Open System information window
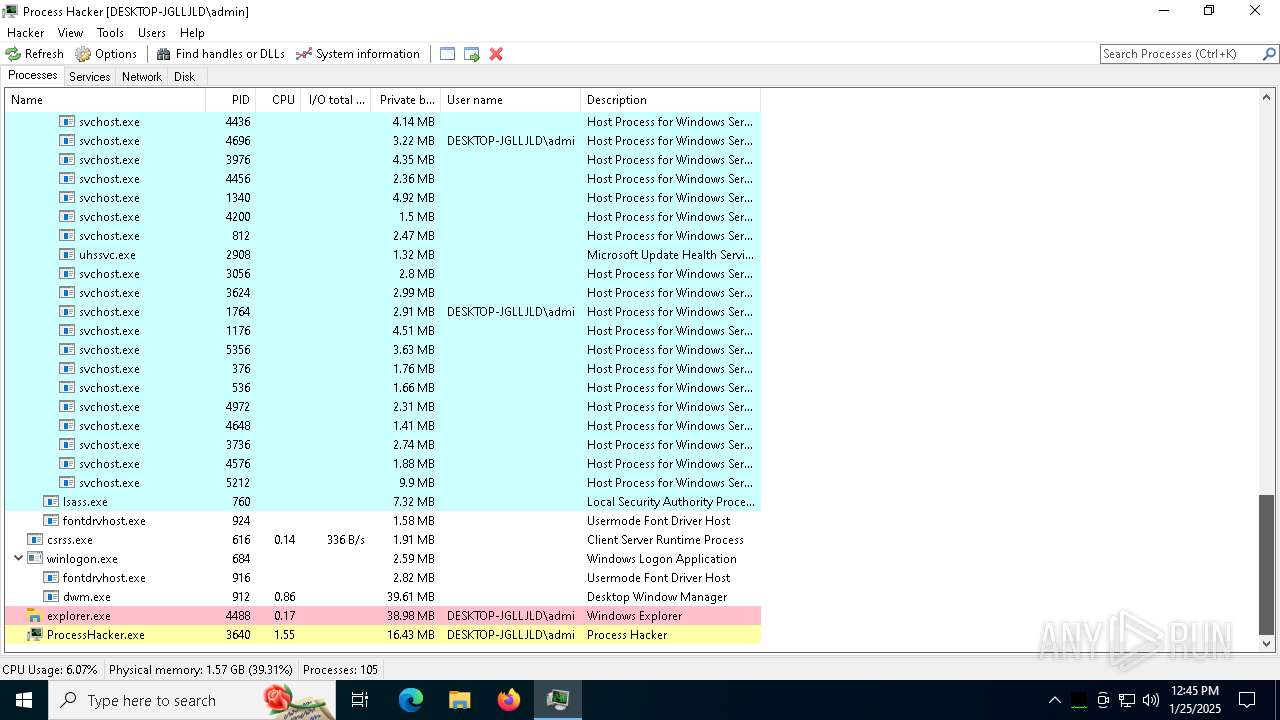1280x720 pixels. (x=358, y=54)
